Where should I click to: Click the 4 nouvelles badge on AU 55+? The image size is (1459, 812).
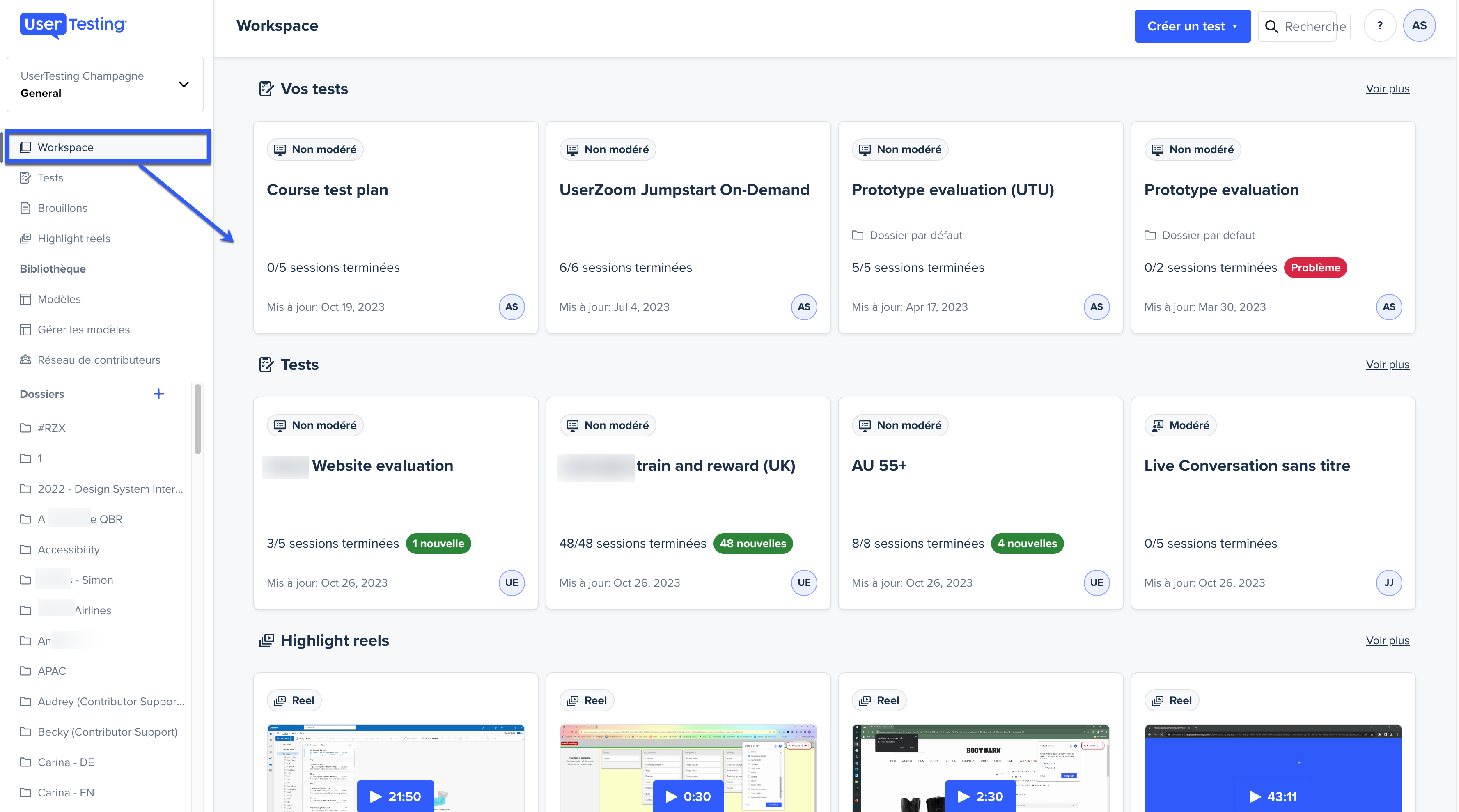[x=1027, y=544]
